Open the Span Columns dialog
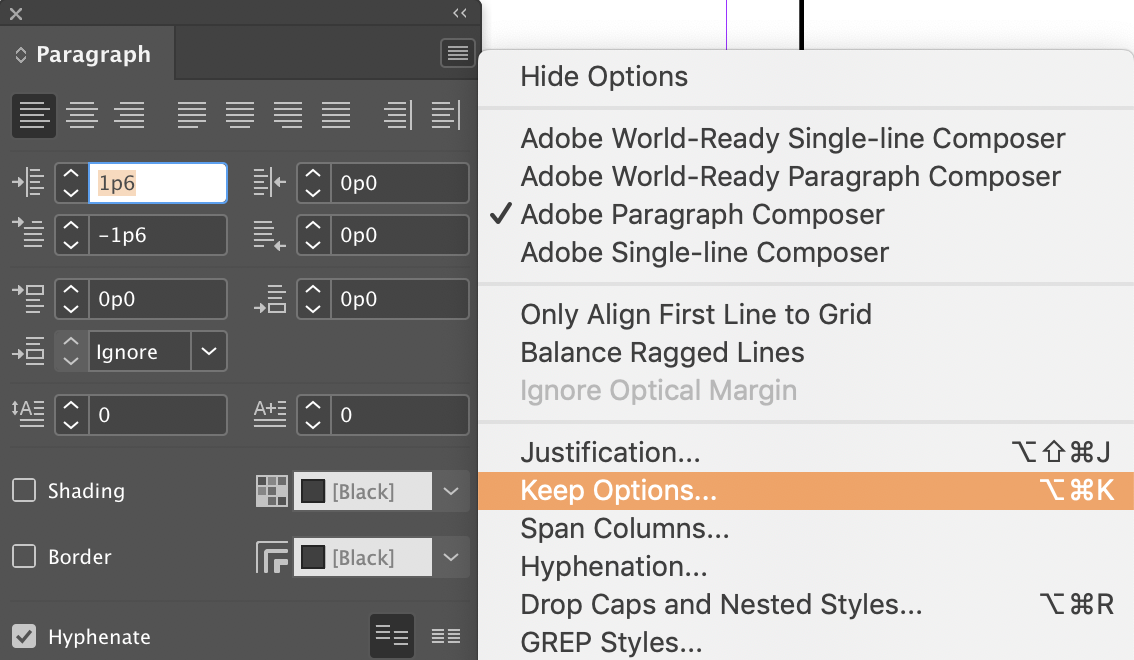Screen dimensions: 1134x660 pos(624,529)
